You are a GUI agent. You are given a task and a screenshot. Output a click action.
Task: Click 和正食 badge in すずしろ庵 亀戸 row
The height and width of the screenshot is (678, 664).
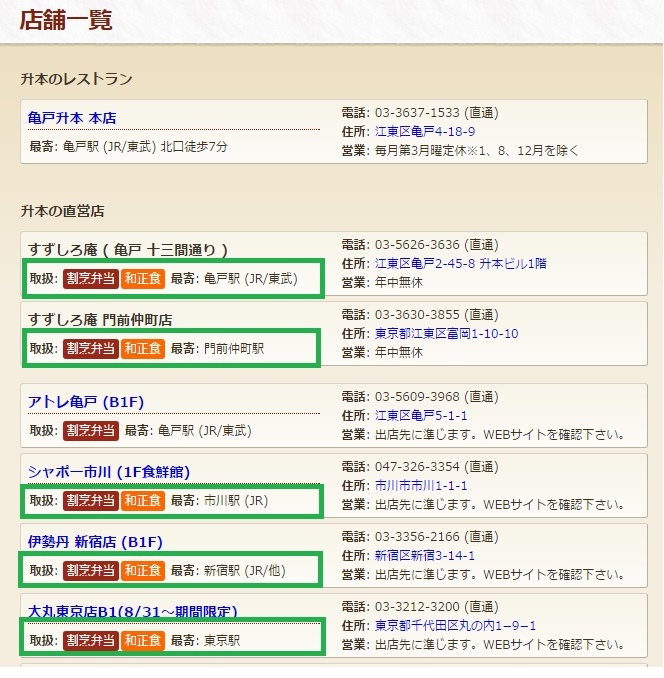(x=143, y=278)
